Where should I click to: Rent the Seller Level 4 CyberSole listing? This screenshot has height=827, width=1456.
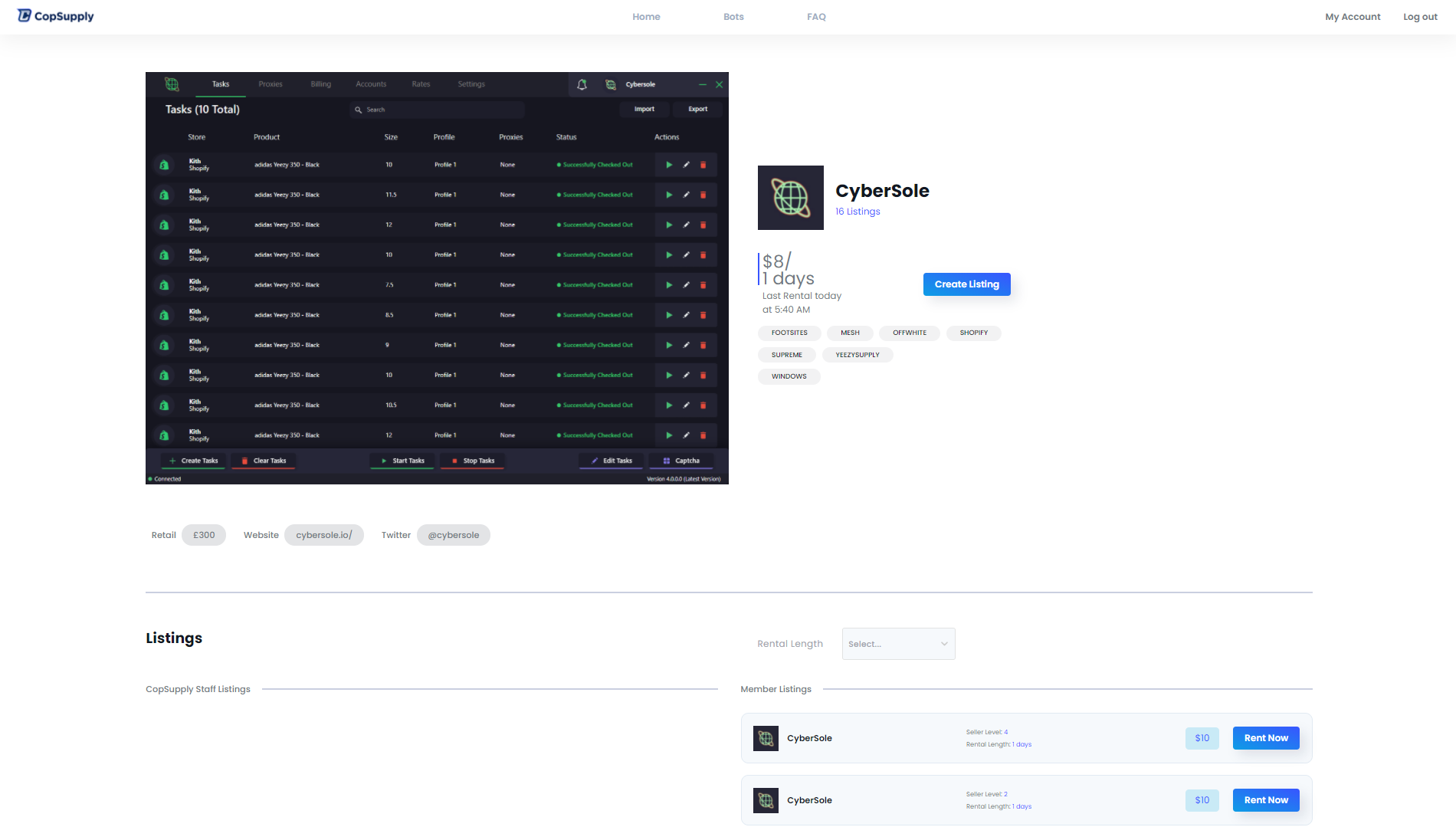click(x=1265, y=738)
